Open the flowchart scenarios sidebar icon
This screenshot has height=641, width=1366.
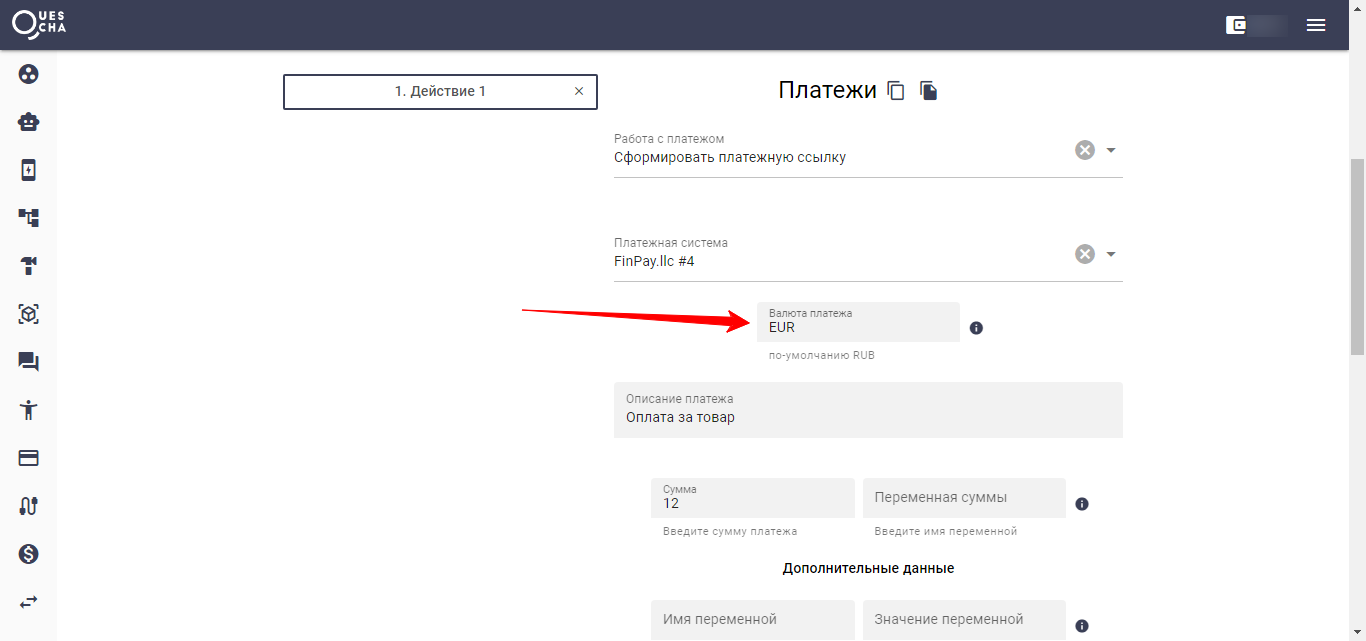(x=27, y=217)
